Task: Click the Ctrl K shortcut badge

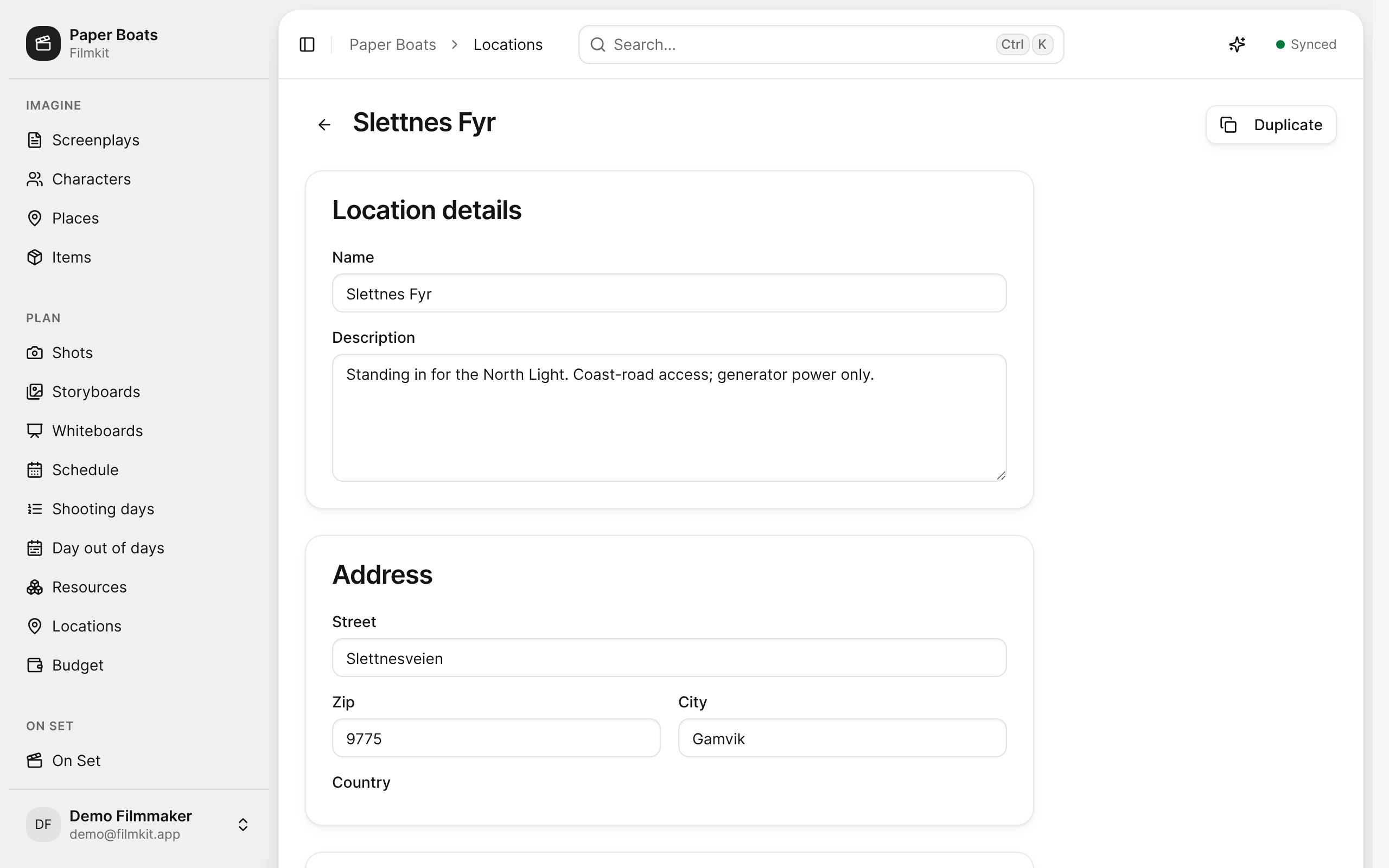Action: point(1024,44)
